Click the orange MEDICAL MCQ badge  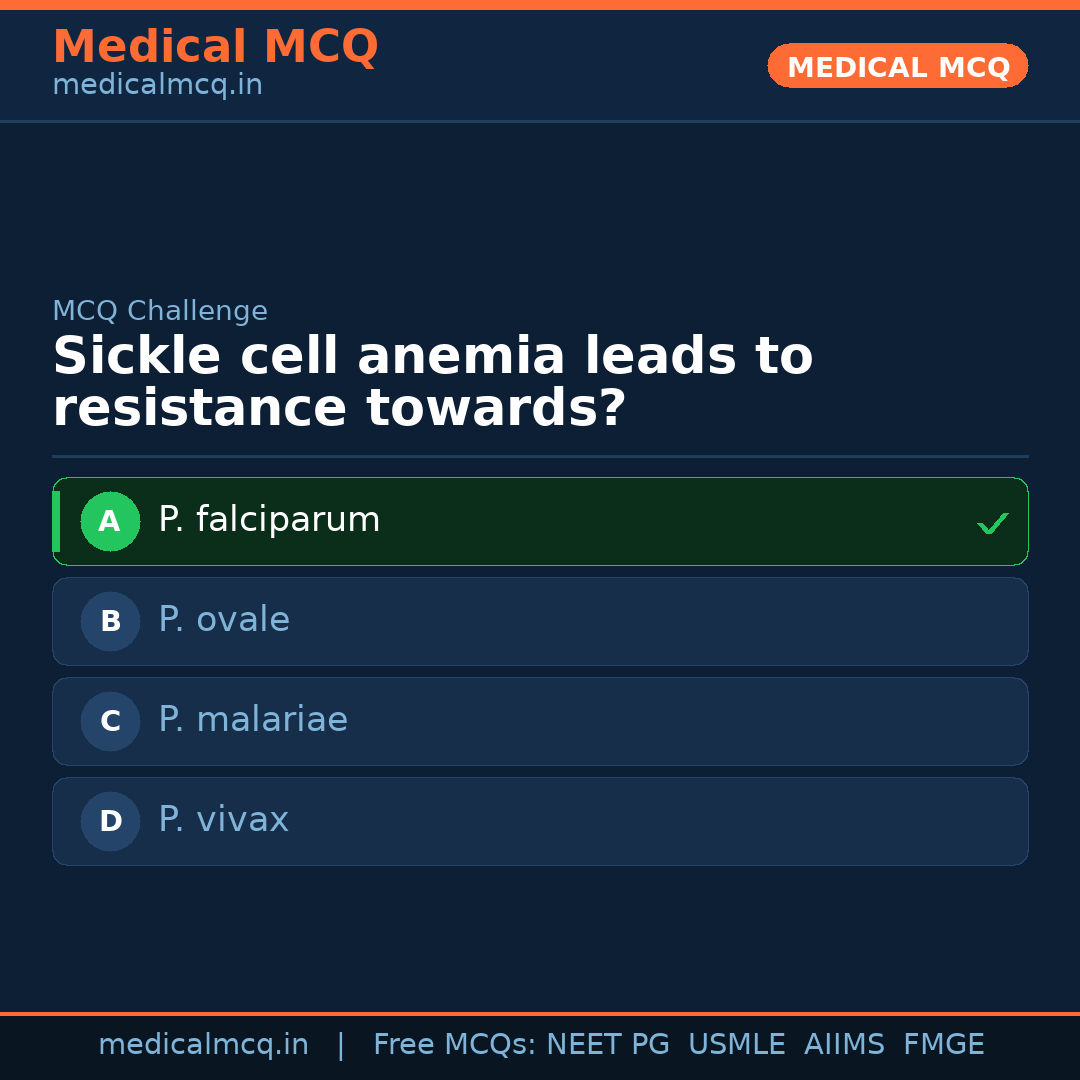tap(898, 67)
